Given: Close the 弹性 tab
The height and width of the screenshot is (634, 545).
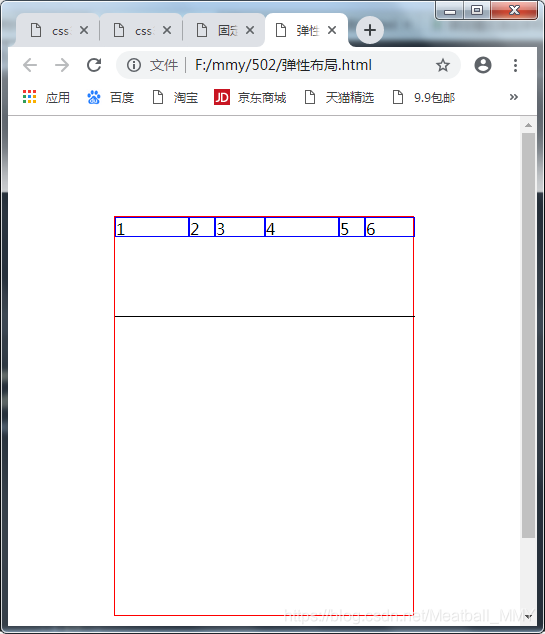Looking at the screenshot, I should click(x=332, y=30).
